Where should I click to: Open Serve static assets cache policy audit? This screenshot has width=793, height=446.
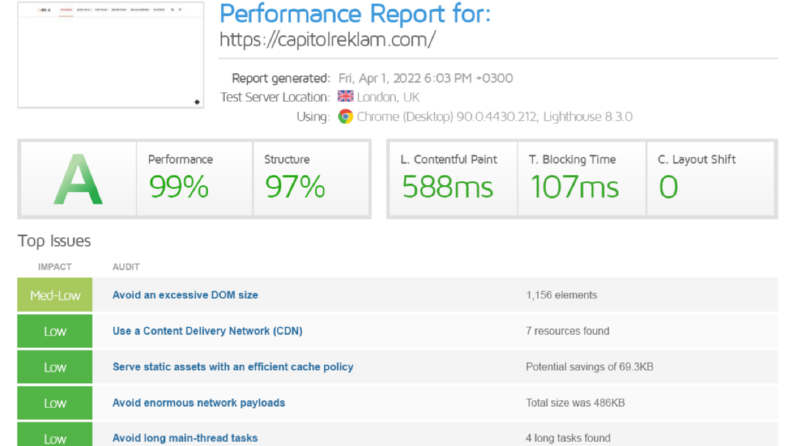(x=233, y=367)
